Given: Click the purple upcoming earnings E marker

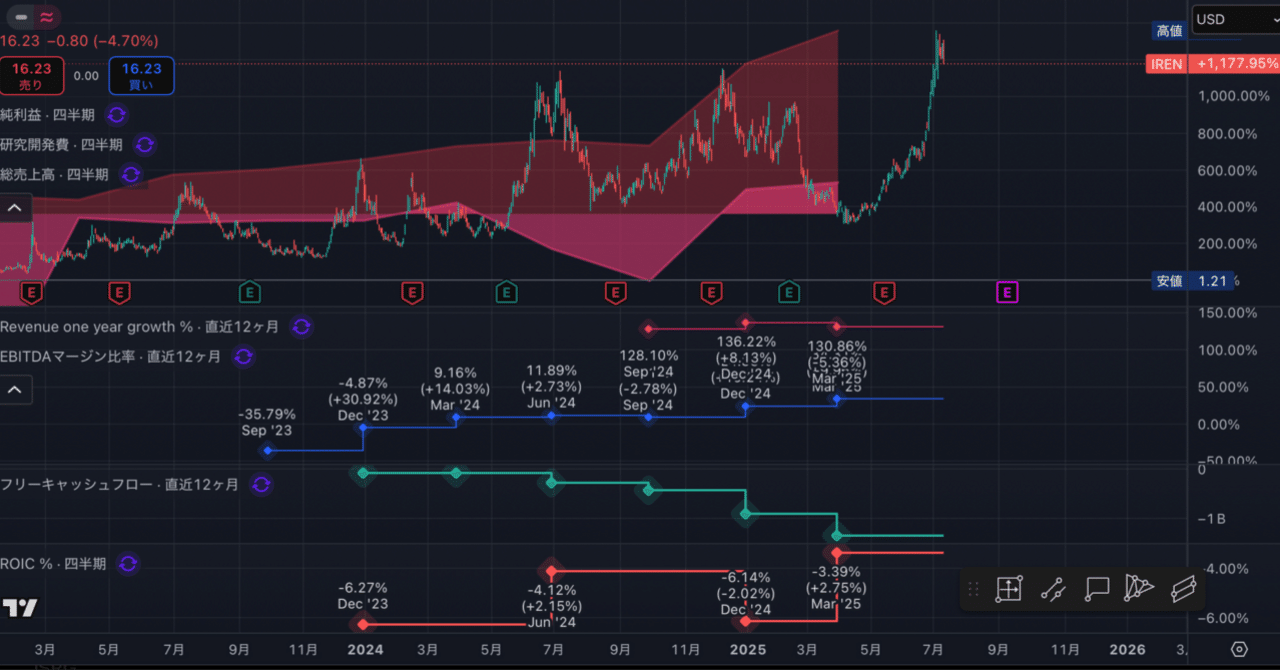Looking at the screenshot, I should [1007, 292].
